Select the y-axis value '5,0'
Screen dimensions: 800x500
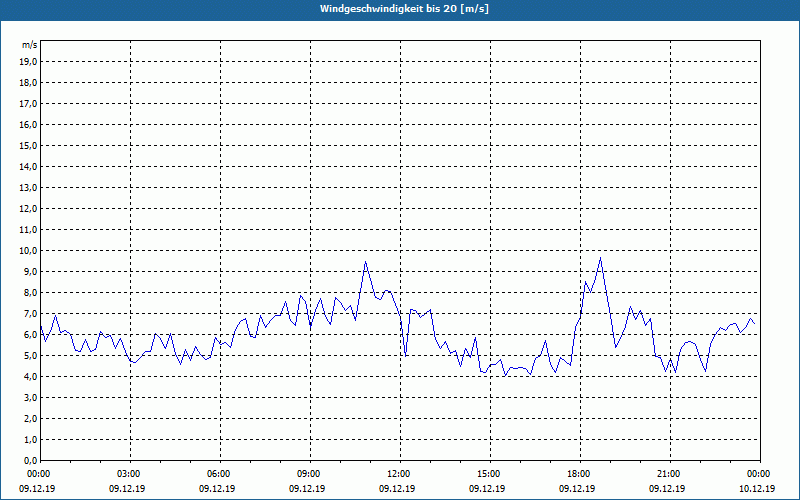pyautogui.click(x=30, y=356)
